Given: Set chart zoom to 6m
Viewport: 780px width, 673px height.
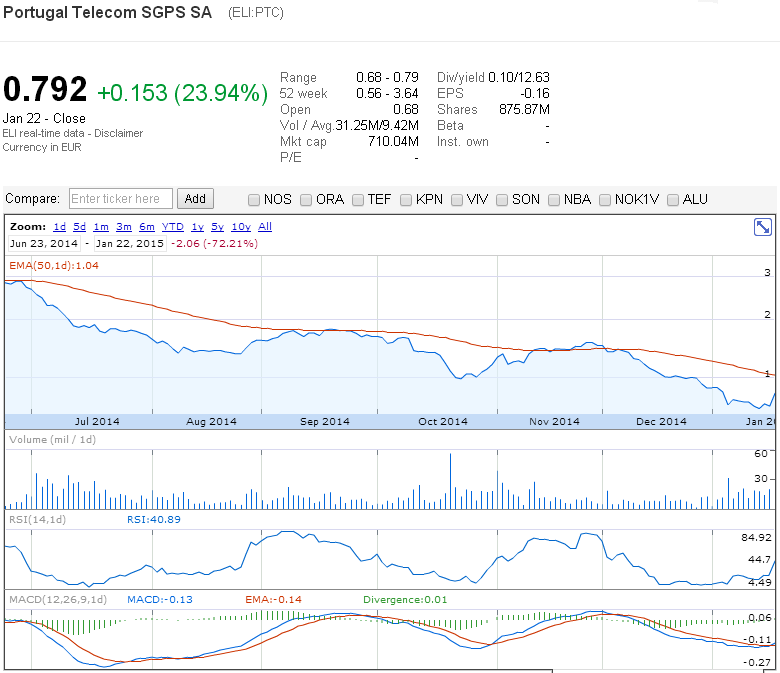Looking at the screenshot, I should (x=147, y=227).
